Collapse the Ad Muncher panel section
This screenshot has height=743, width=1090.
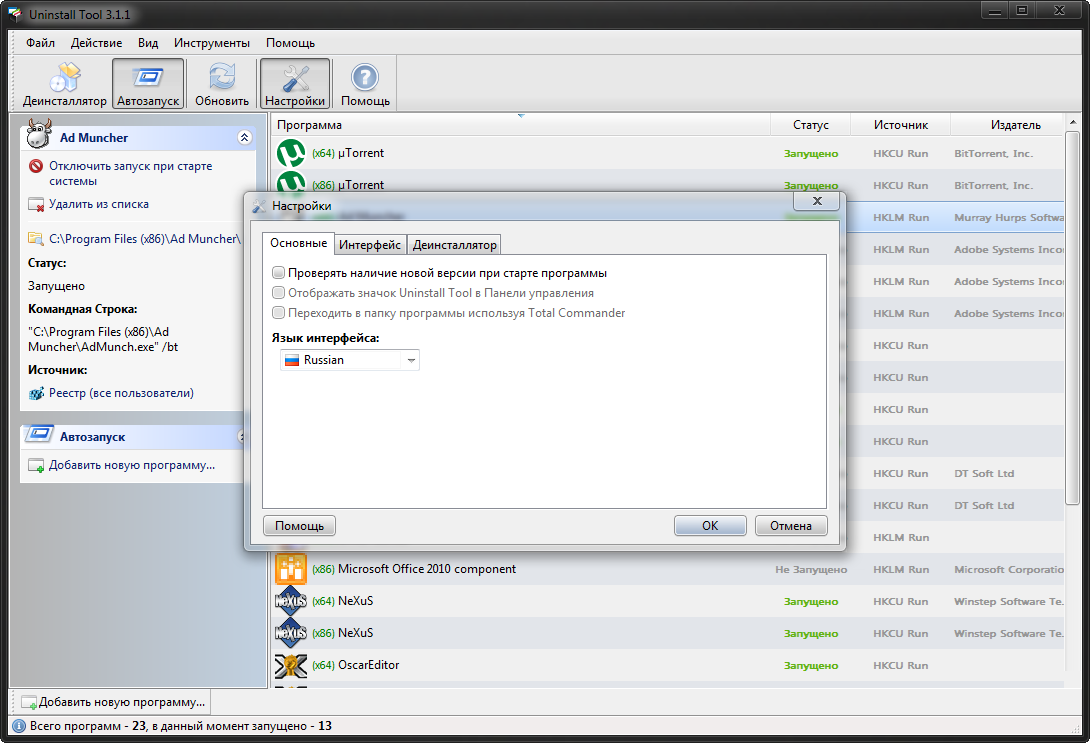244,138
